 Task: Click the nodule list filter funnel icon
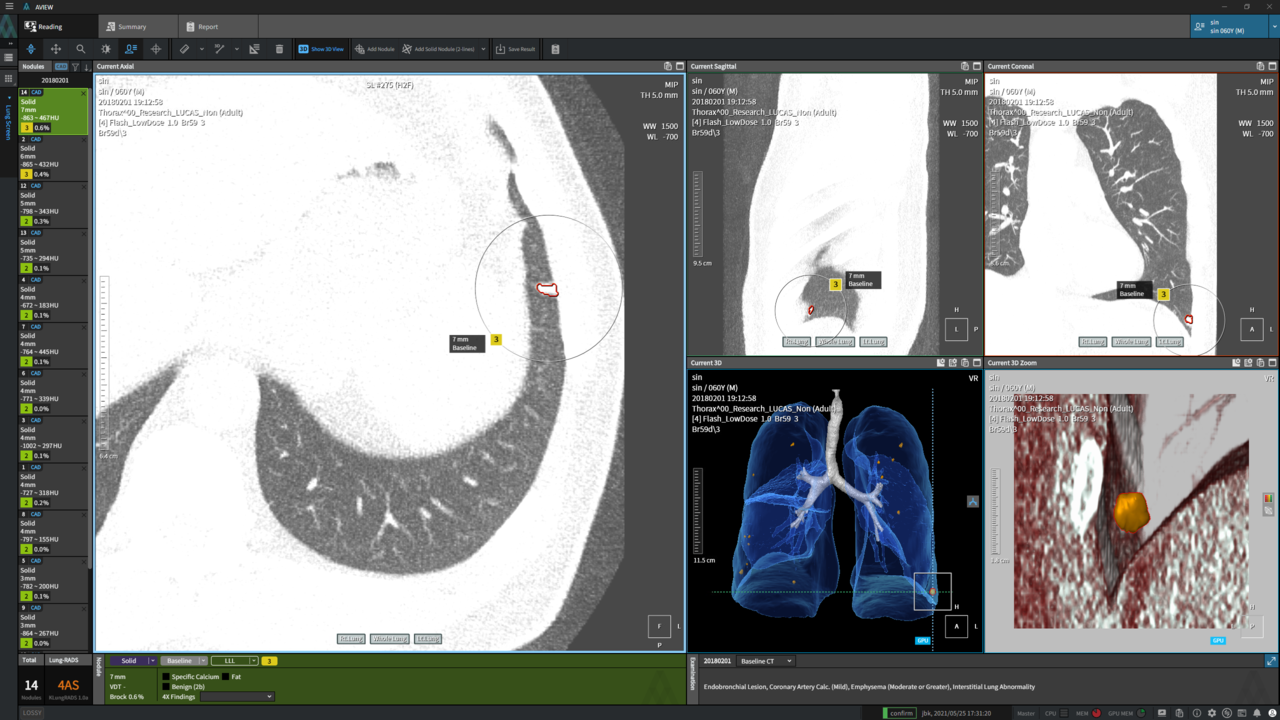(x=75, y=67)
